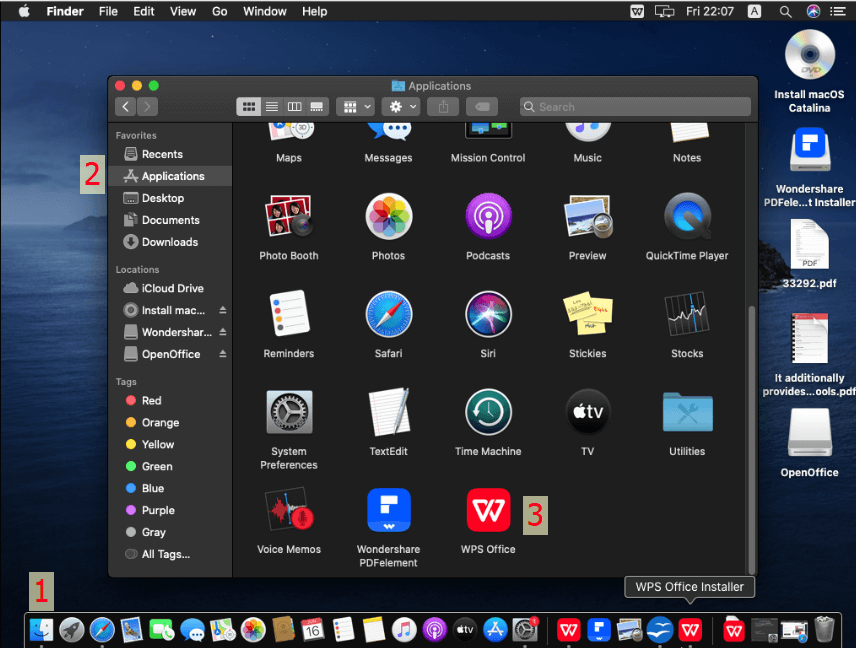This screenshot has height=648, width=856.
Task: Open the Stickies application
Action: pos(587,315)
